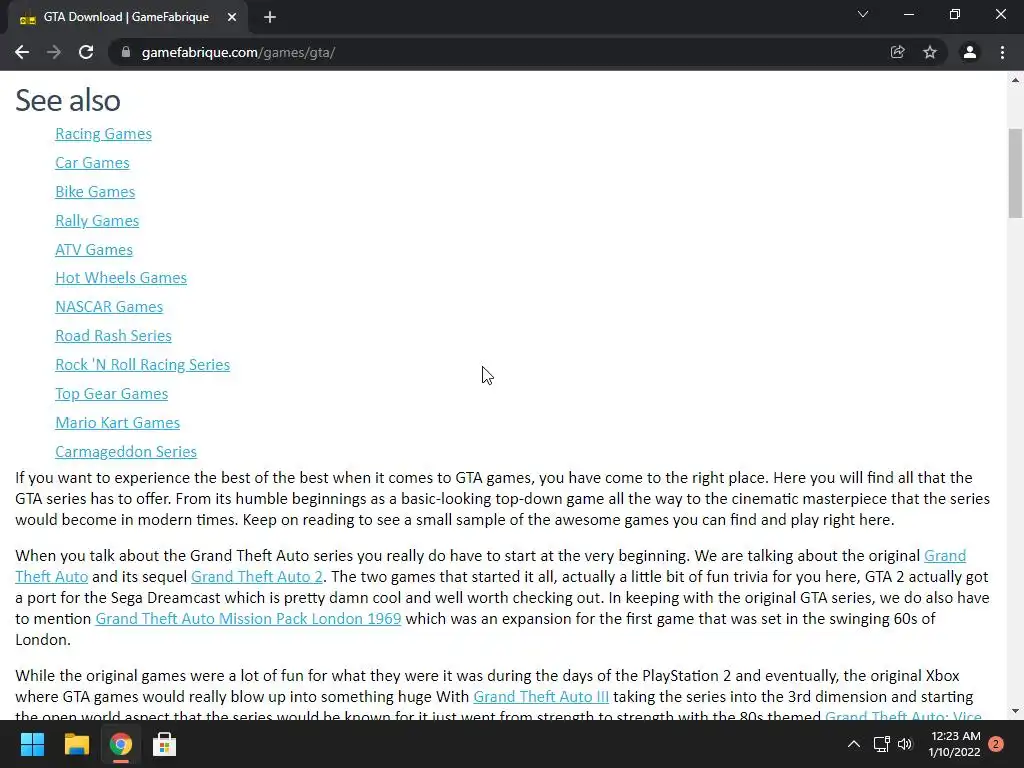Share this page via share icon
Viewport: 1024px width, 768px height.
click(x=897, y=52)
